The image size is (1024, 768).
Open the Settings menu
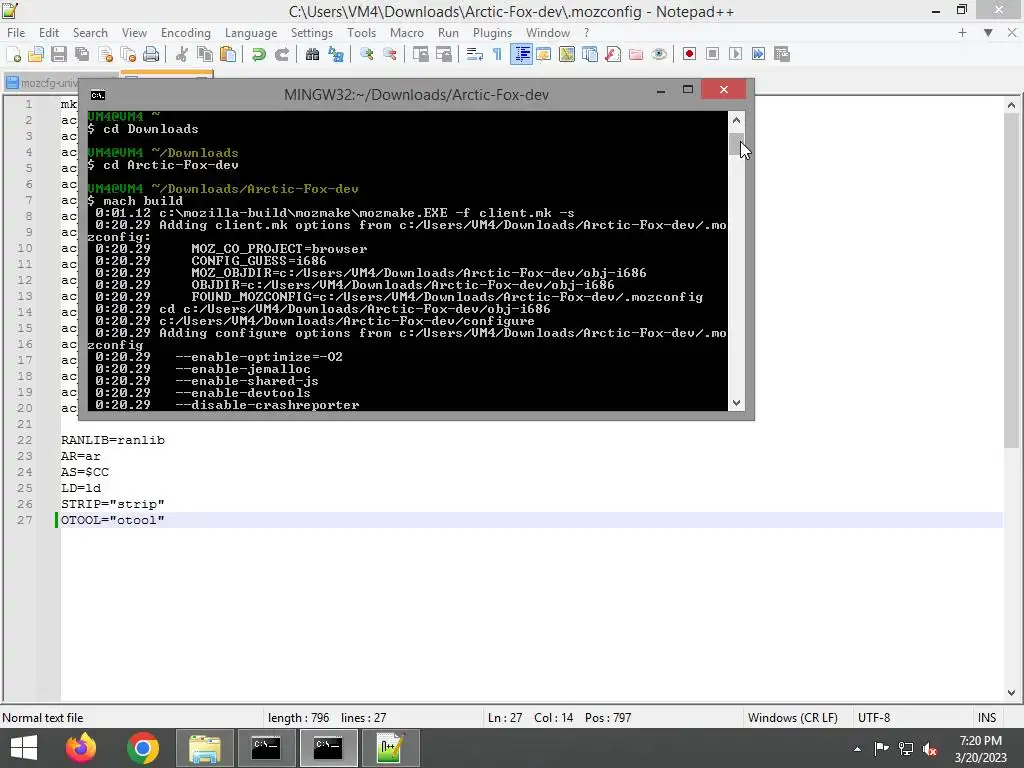tap(312, 33)
